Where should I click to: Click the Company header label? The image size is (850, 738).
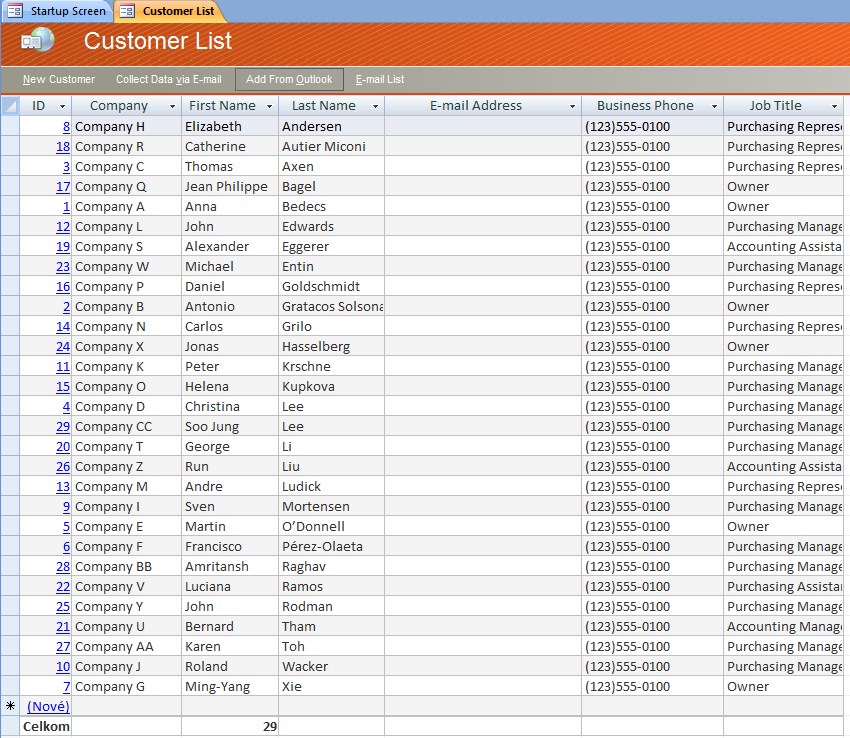coord(119,106)
